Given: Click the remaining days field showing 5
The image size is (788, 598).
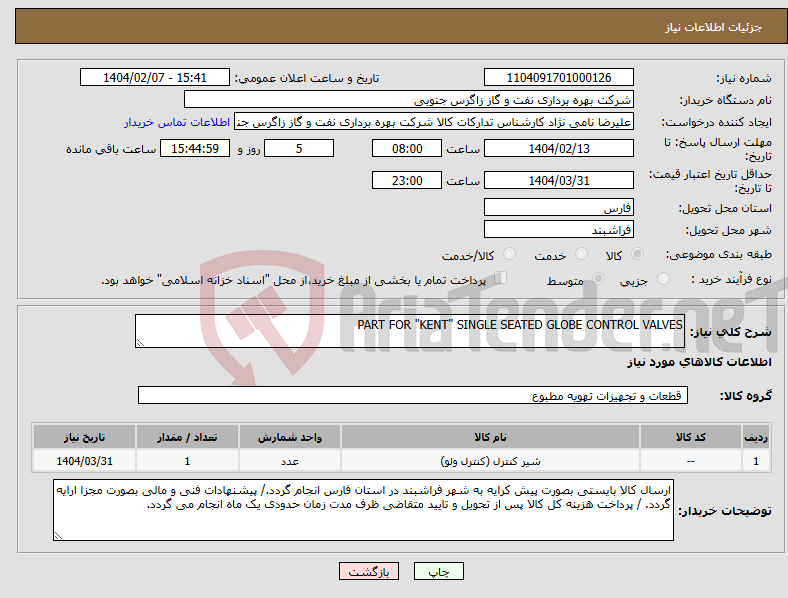Looking at the screenshot, I should point(299,149).
